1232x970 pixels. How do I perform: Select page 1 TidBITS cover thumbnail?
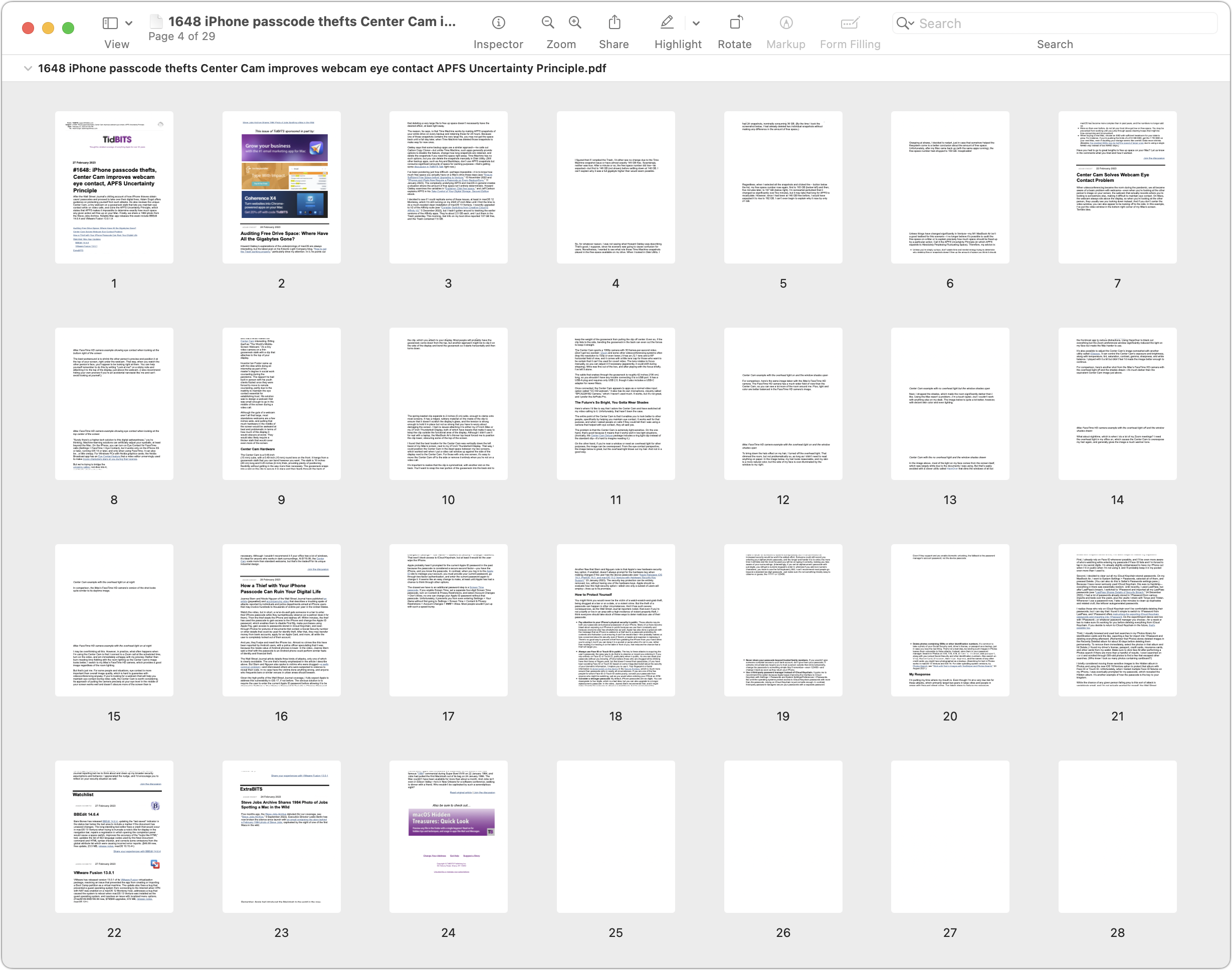pyautogui.click(x=114, y=187)
